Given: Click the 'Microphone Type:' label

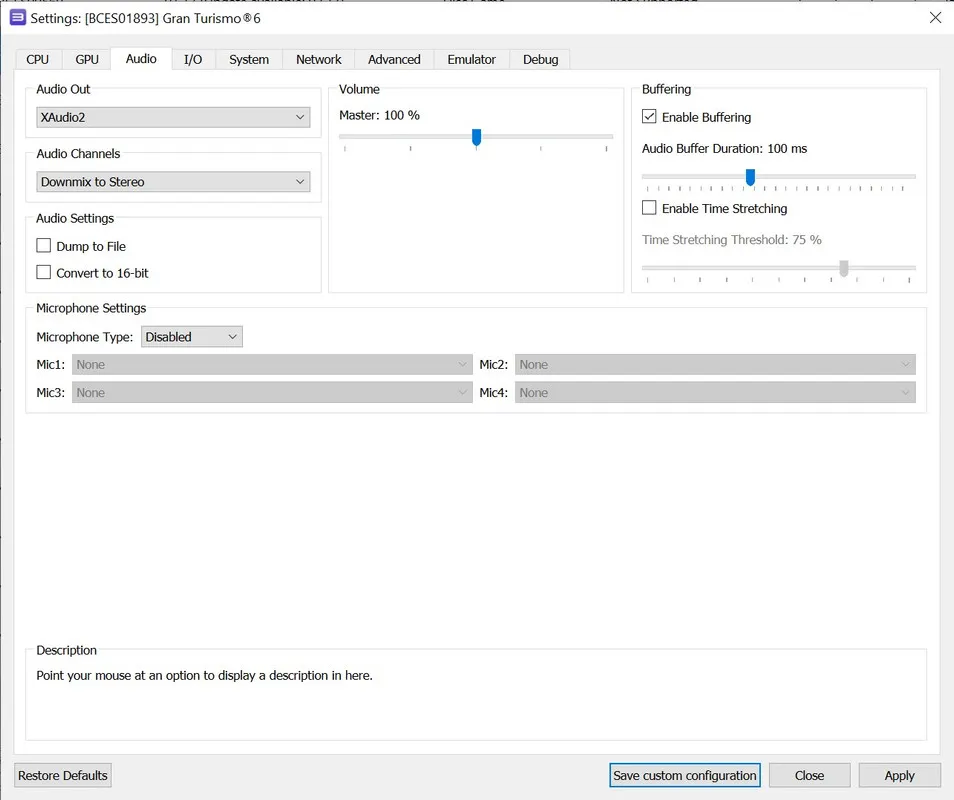Looking at the screenshot, I should point(85,337).
